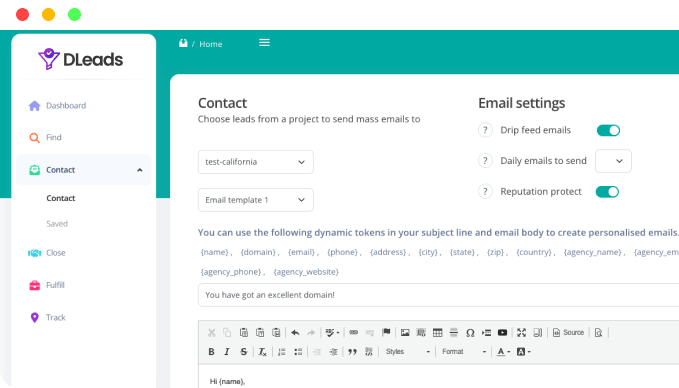Open the Daily emails to send dropdown
The image size is (679, 388).
pos(613,161)
